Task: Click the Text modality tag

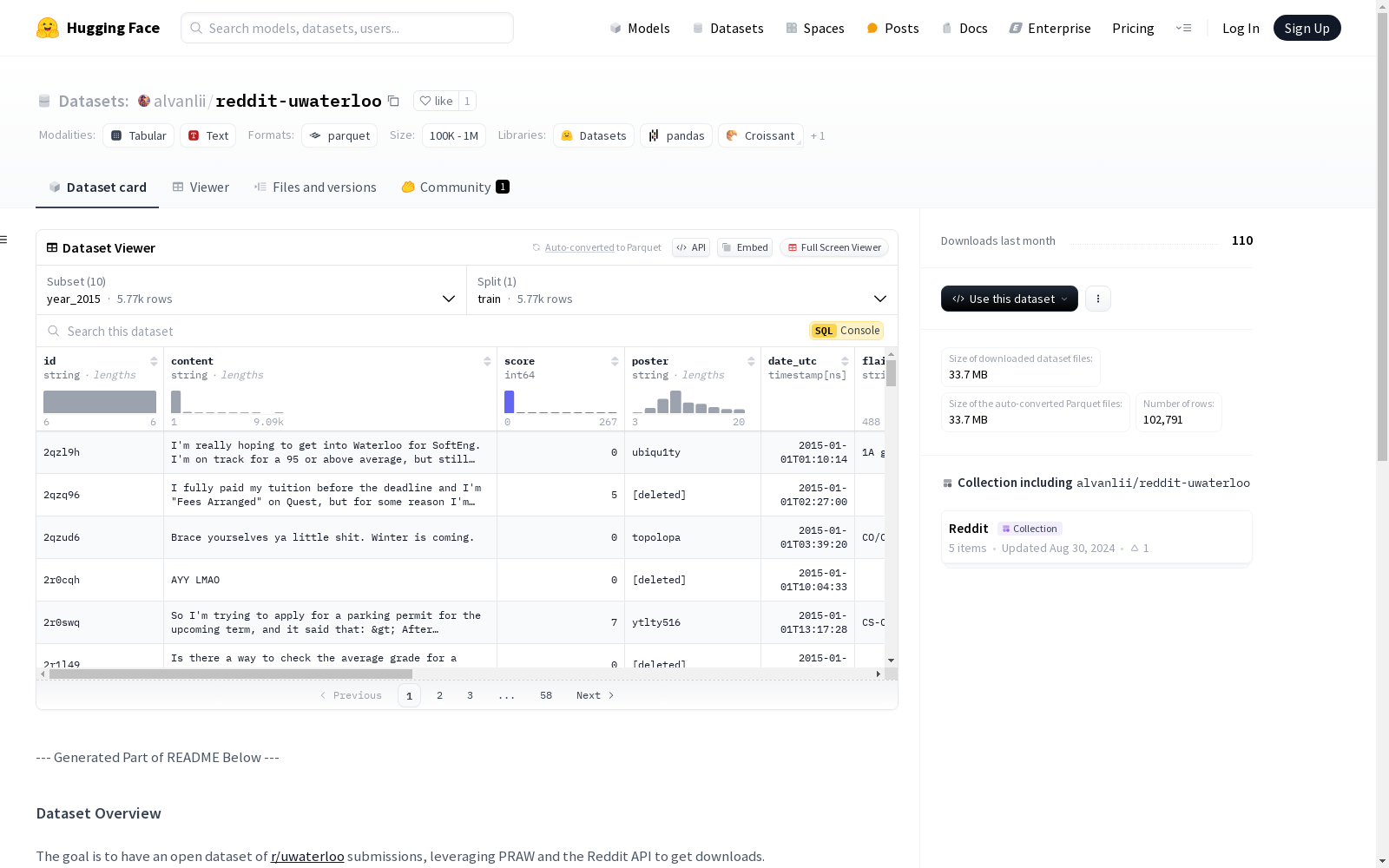Action: 208,135
